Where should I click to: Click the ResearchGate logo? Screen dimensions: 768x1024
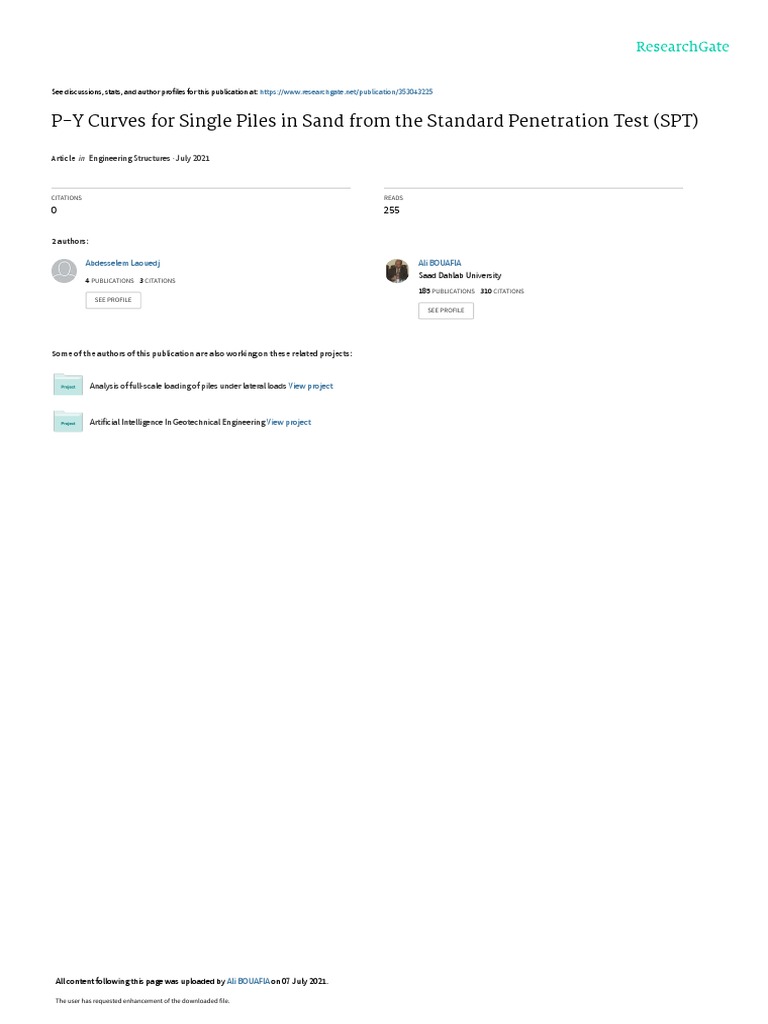[682, 46]
